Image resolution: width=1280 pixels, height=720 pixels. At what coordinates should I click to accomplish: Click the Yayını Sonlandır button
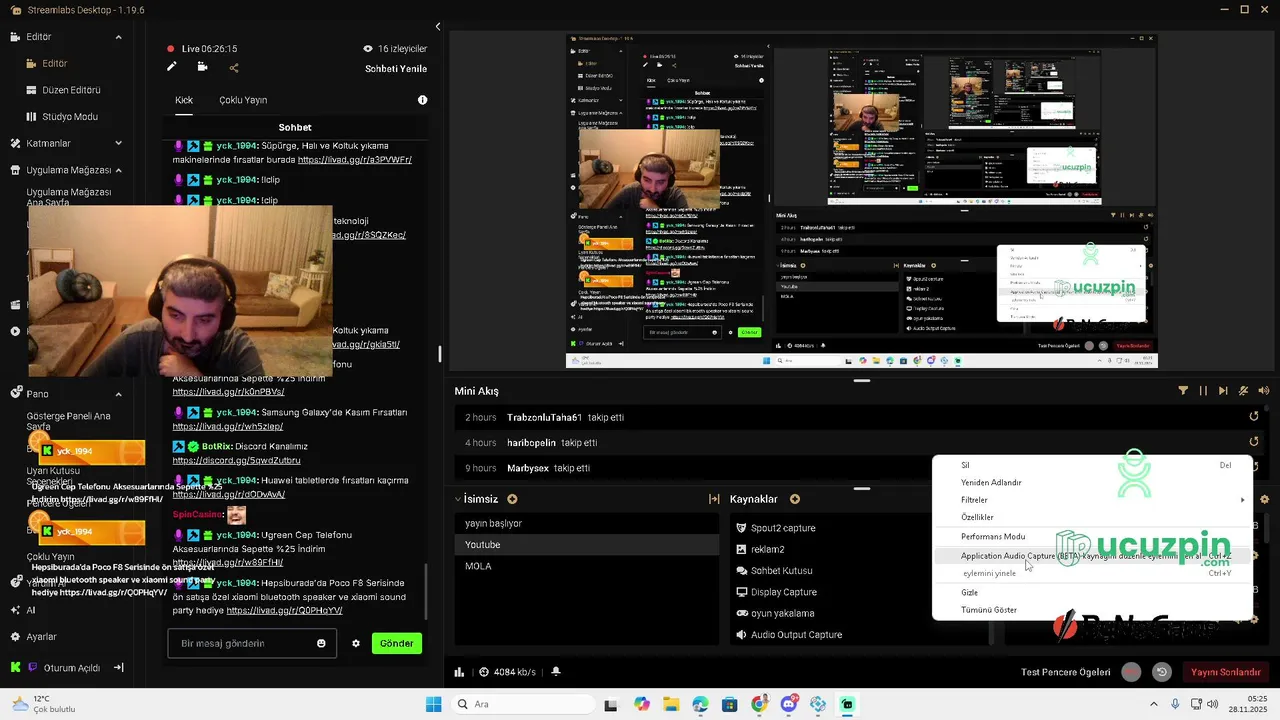point(1226,672)
